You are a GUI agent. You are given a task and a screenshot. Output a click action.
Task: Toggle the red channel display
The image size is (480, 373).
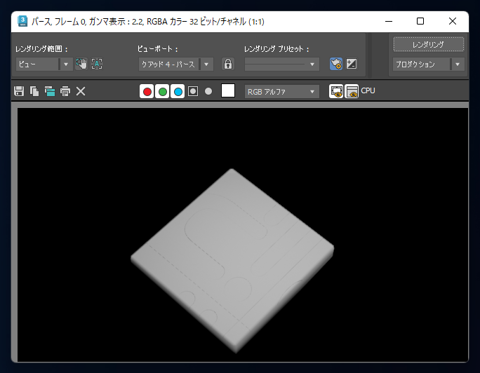pyautogui.click(x=147, y=91)
